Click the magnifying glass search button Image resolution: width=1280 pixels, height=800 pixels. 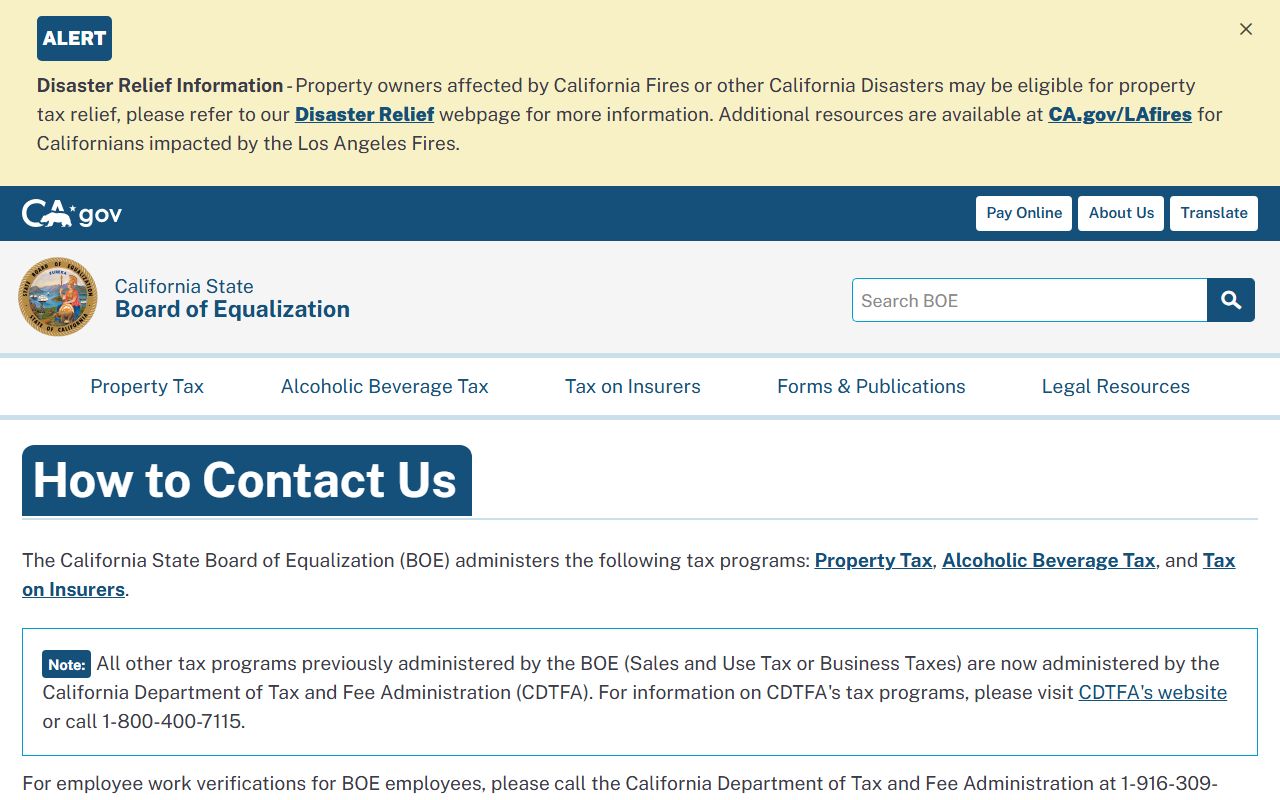[x=1231, y=300]
